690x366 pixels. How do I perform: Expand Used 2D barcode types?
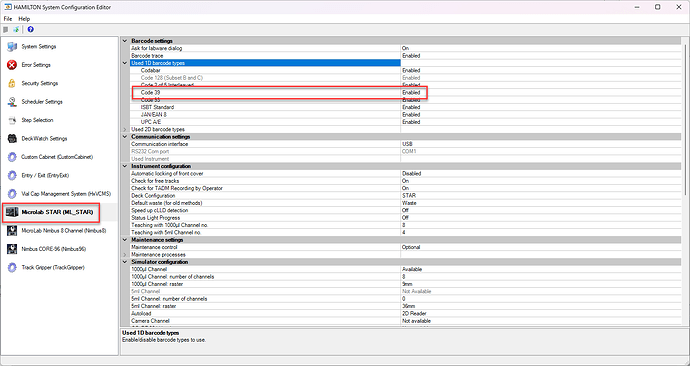[x=125, y=129]
